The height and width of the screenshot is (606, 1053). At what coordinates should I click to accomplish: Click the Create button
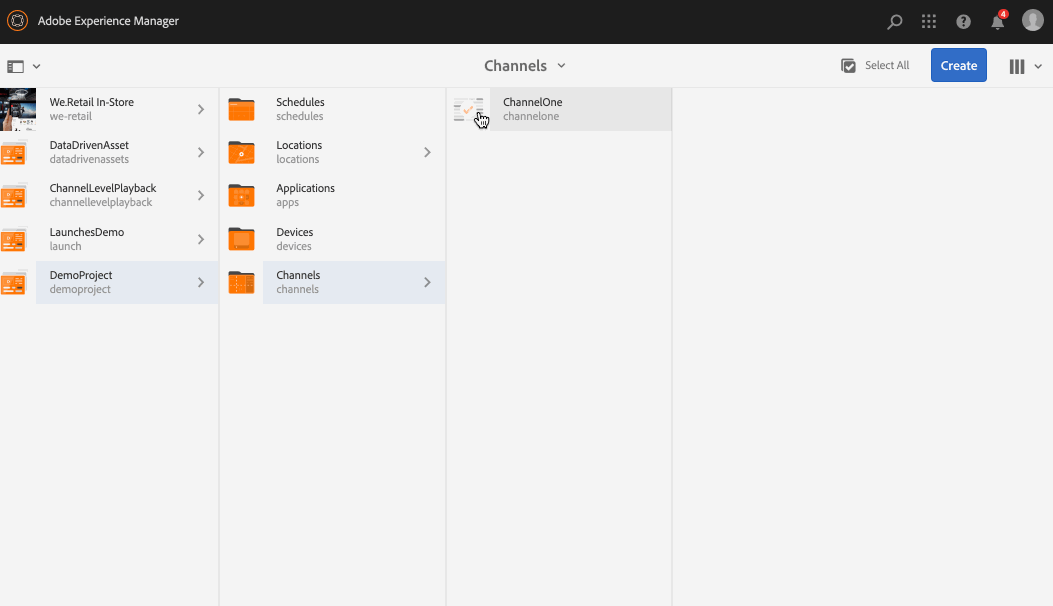(958, 65)
